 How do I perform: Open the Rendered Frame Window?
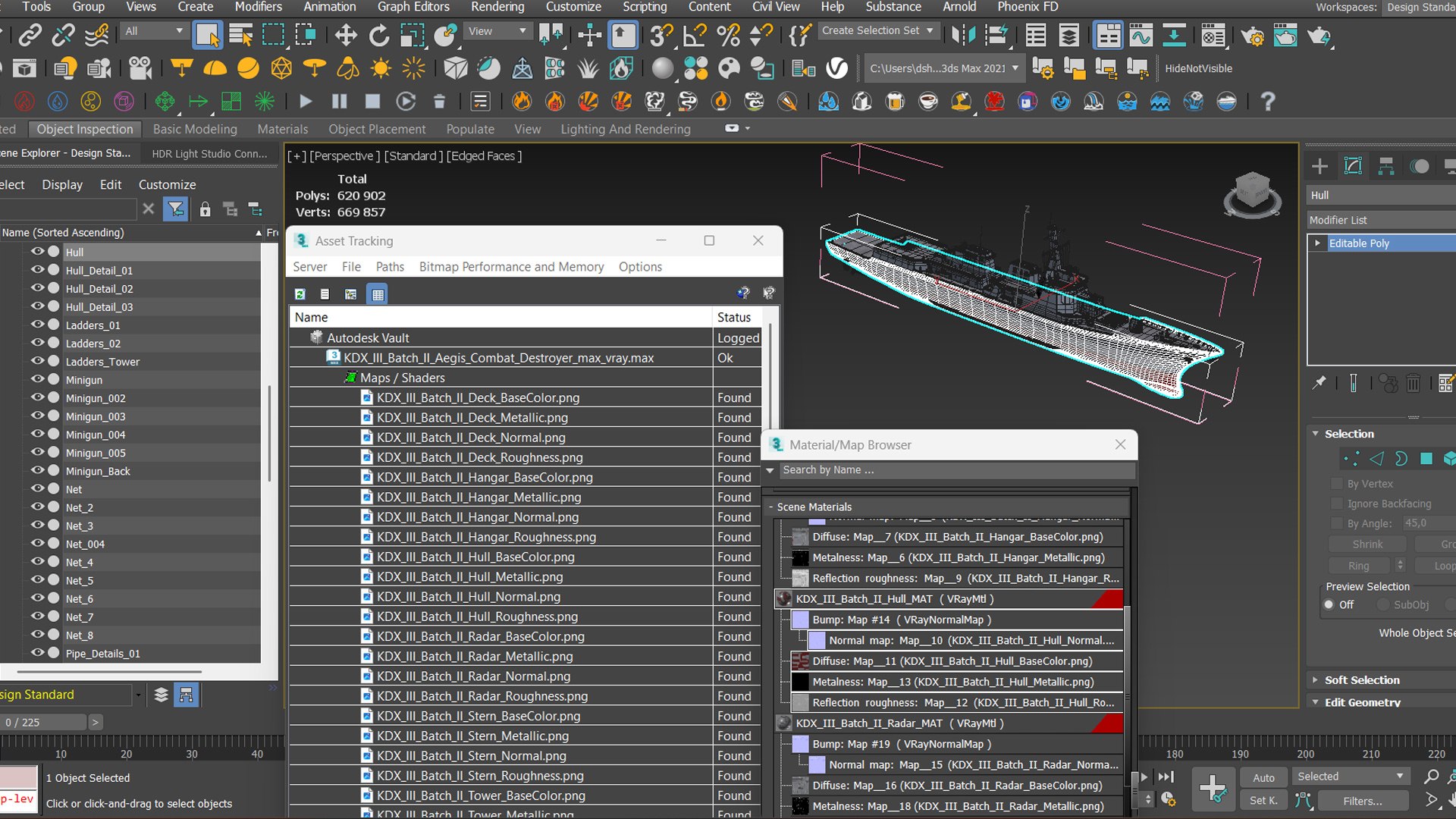[x=1285, y=35]
